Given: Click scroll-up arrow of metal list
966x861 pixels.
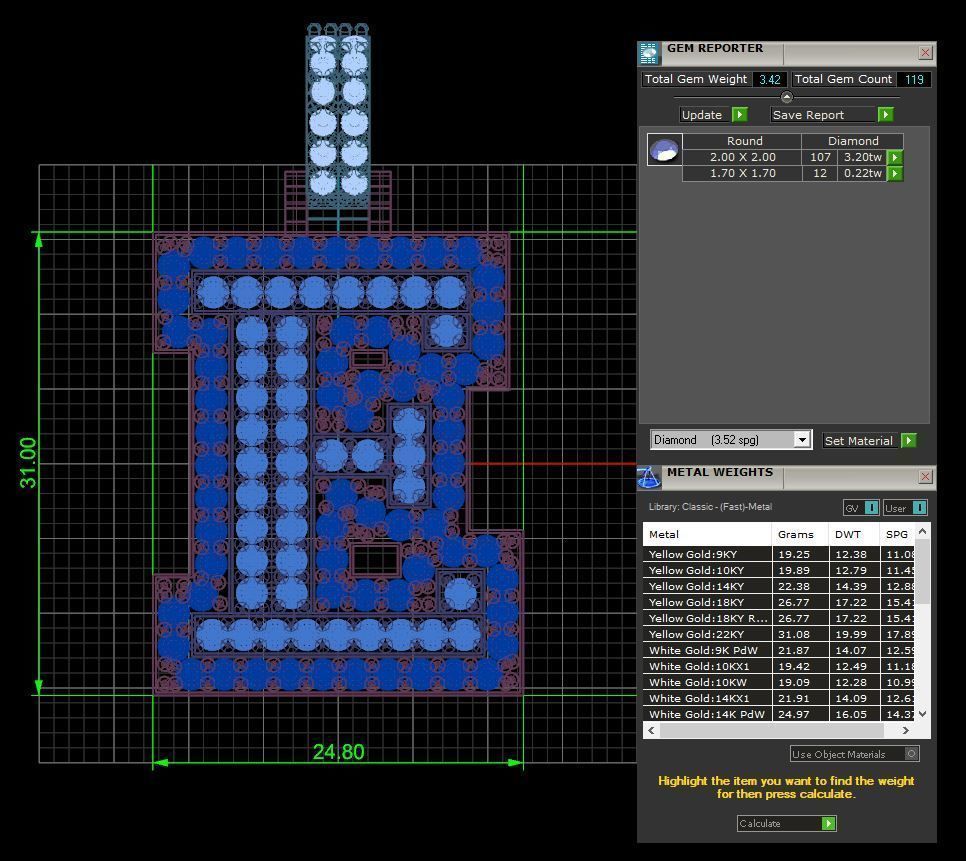Looking at the screenshot, I should 922,531.
